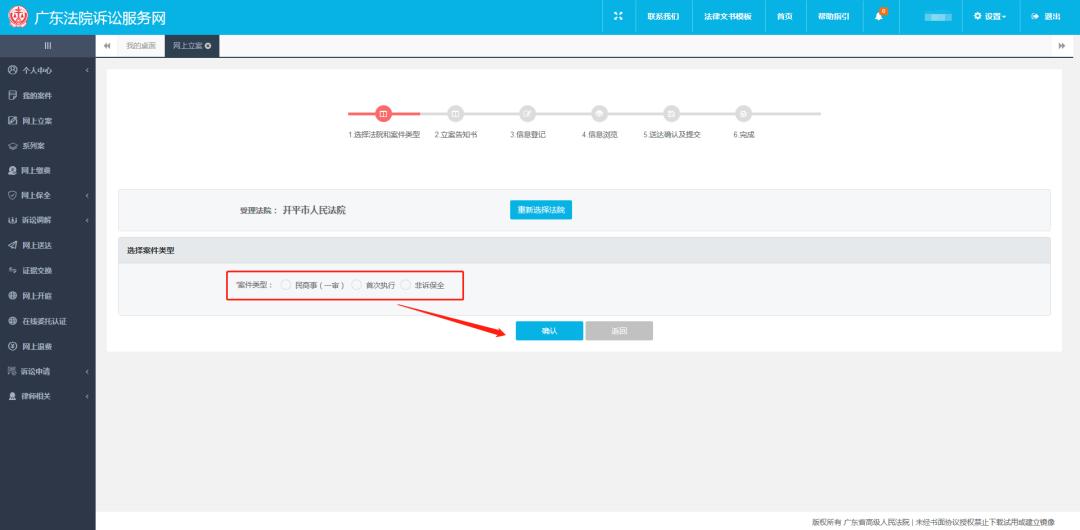
Task: Click step 2 立案告知书 circle
Action: tap(455, 113)
